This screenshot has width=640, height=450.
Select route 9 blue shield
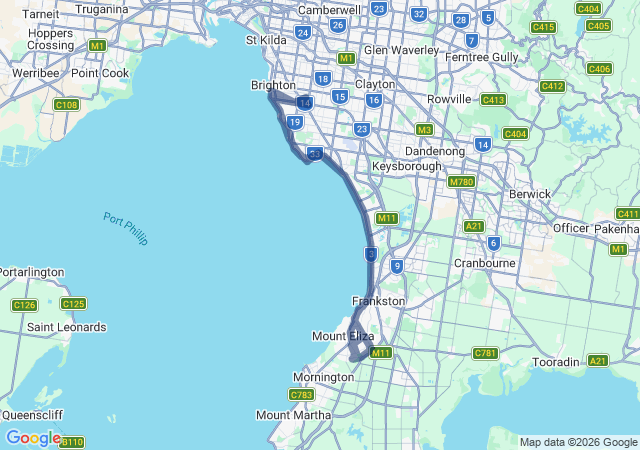(x=397, y=266)
